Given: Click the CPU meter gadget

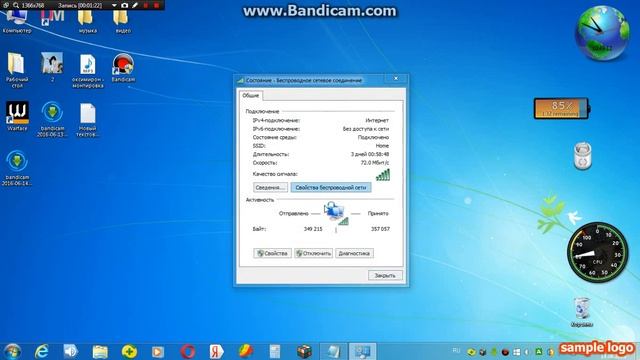Looking at the screenshot, I should click(598, 252).
